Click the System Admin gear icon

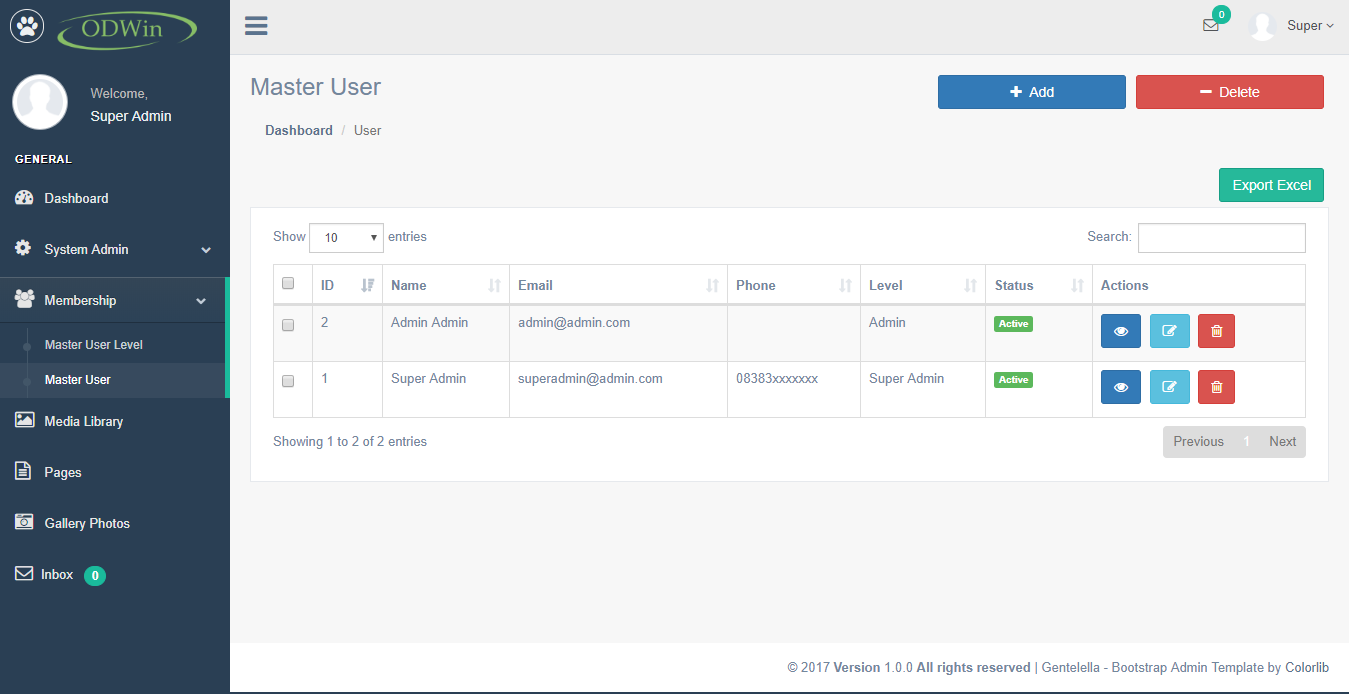(x=23, y=248)
